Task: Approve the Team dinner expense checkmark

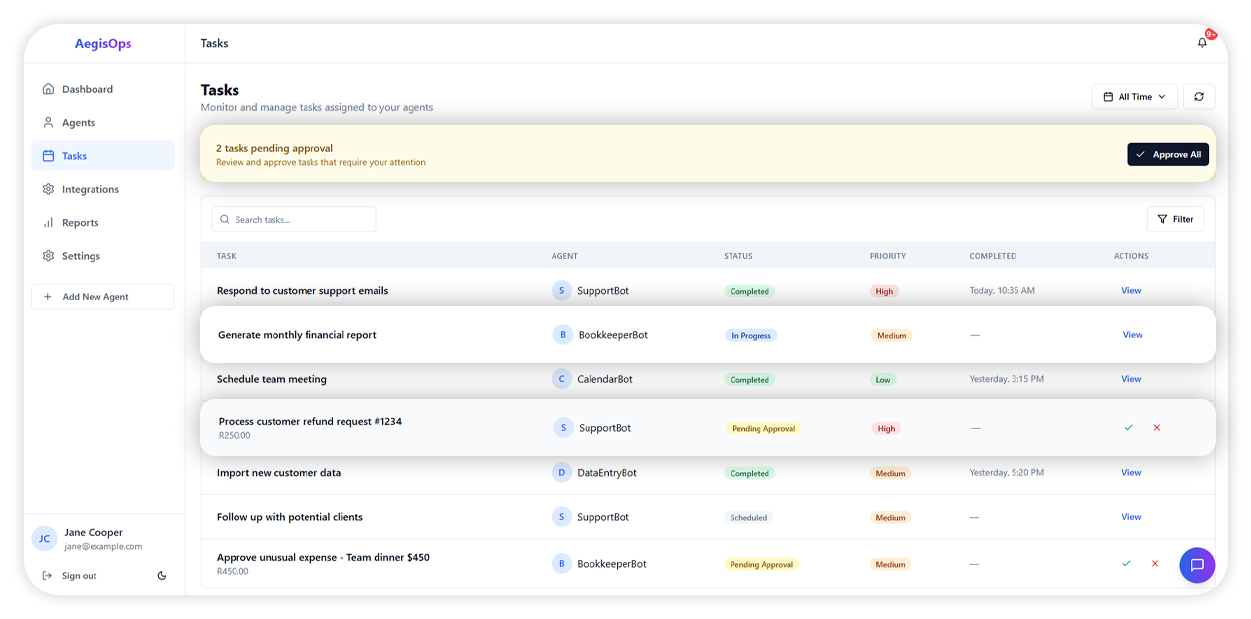Action: pyautogui.click(x=1126, y=564)
